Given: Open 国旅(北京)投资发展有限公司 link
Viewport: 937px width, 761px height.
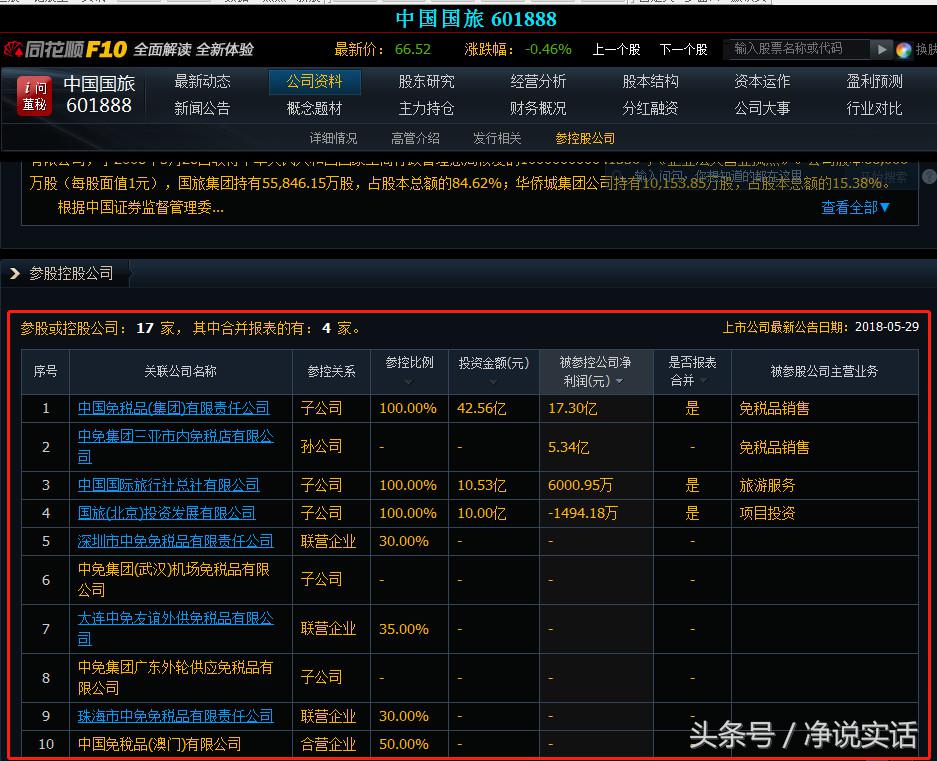Looking at the screenshot, I should [x=167, y=513].
